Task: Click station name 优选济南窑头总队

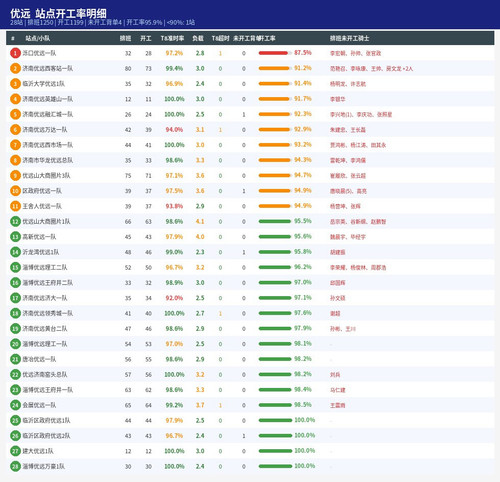Action: tap(45, 375)
